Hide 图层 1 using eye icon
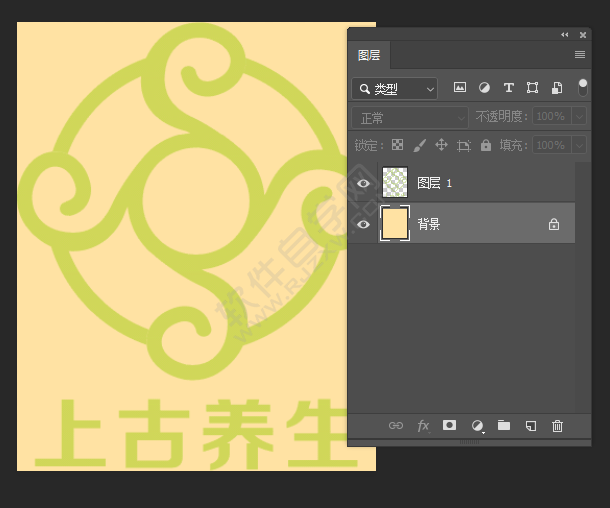This screenshot has height=508, width=610. pyautogui.click(x=363, y=183)
